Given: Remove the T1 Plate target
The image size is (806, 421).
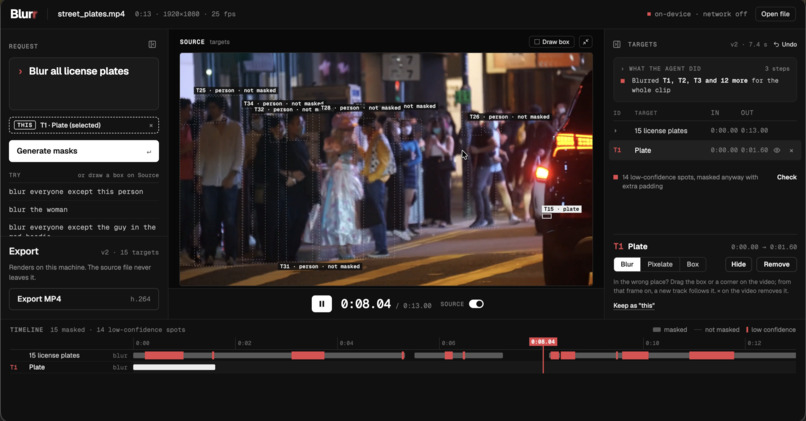Looking at the screenshot, I should click(776, 264).
